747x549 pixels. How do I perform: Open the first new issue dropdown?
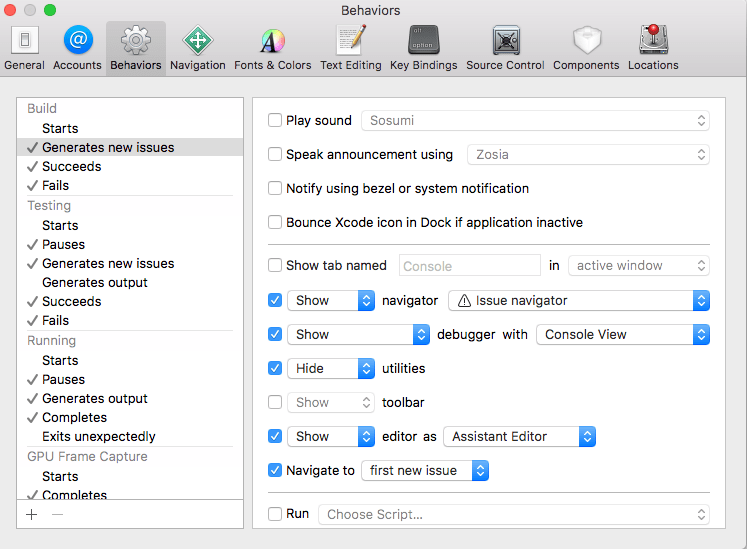(x=425, y=471)
